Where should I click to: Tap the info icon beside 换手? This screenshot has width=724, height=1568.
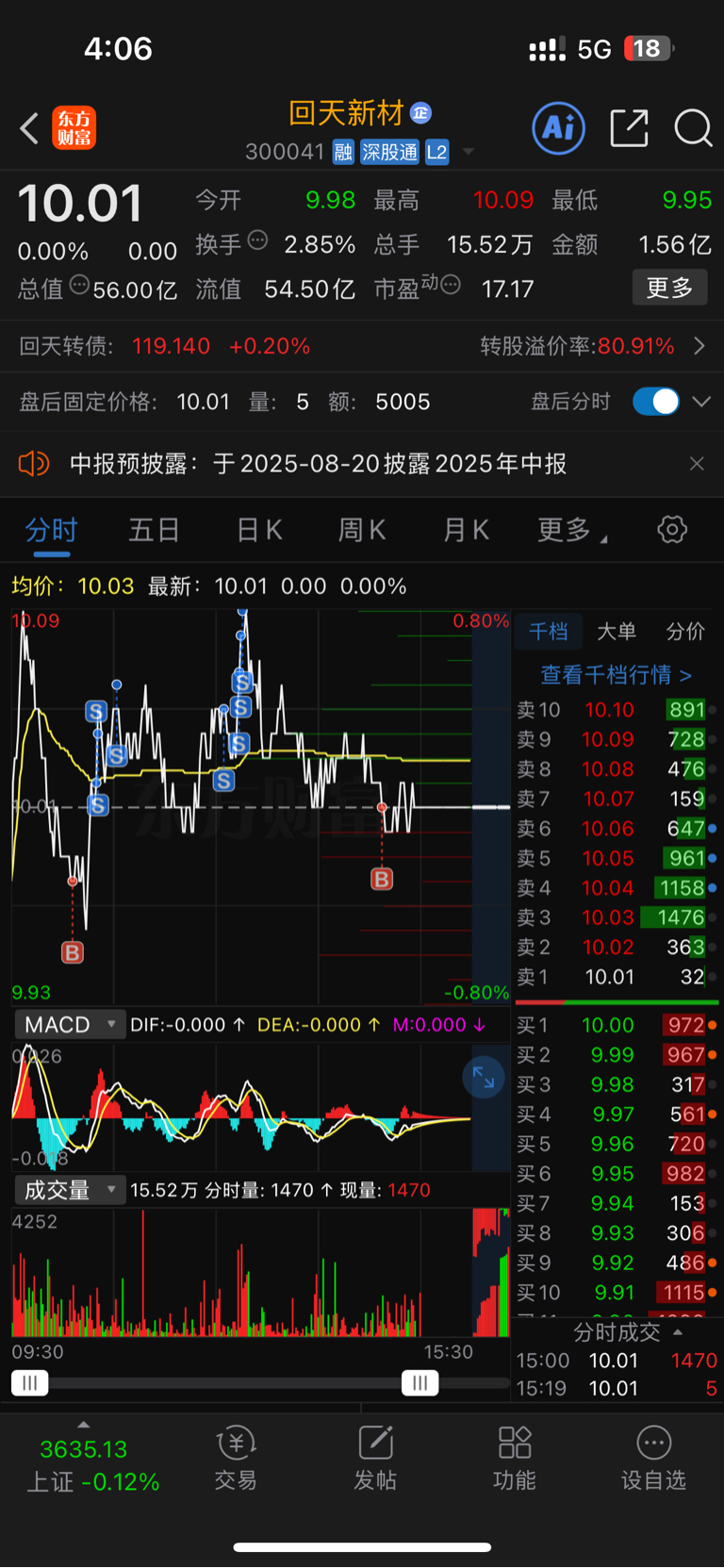(257, 240)
